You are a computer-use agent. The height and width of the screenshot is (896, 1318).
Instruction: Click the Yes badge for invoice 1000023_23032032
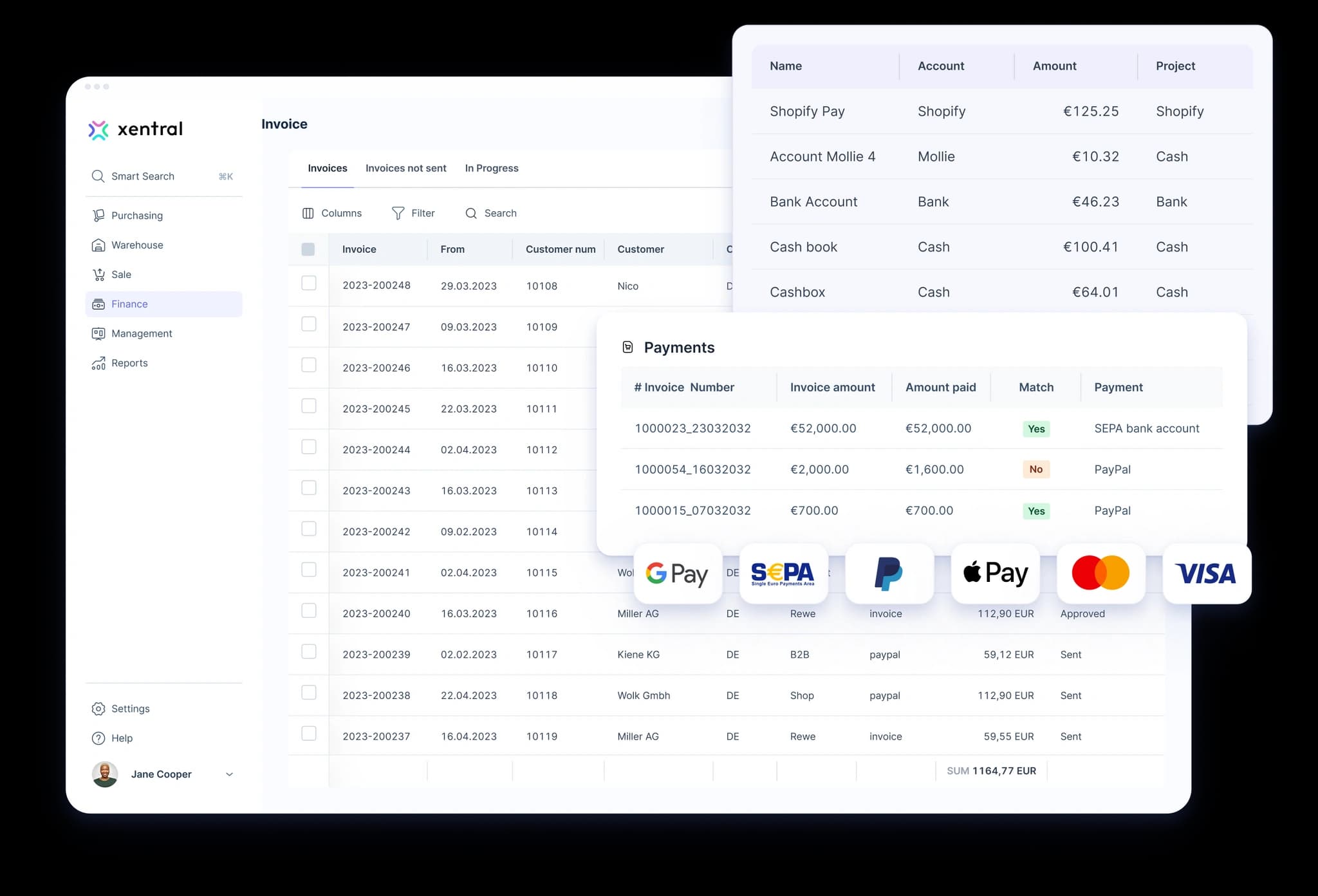click(1036, 429)
